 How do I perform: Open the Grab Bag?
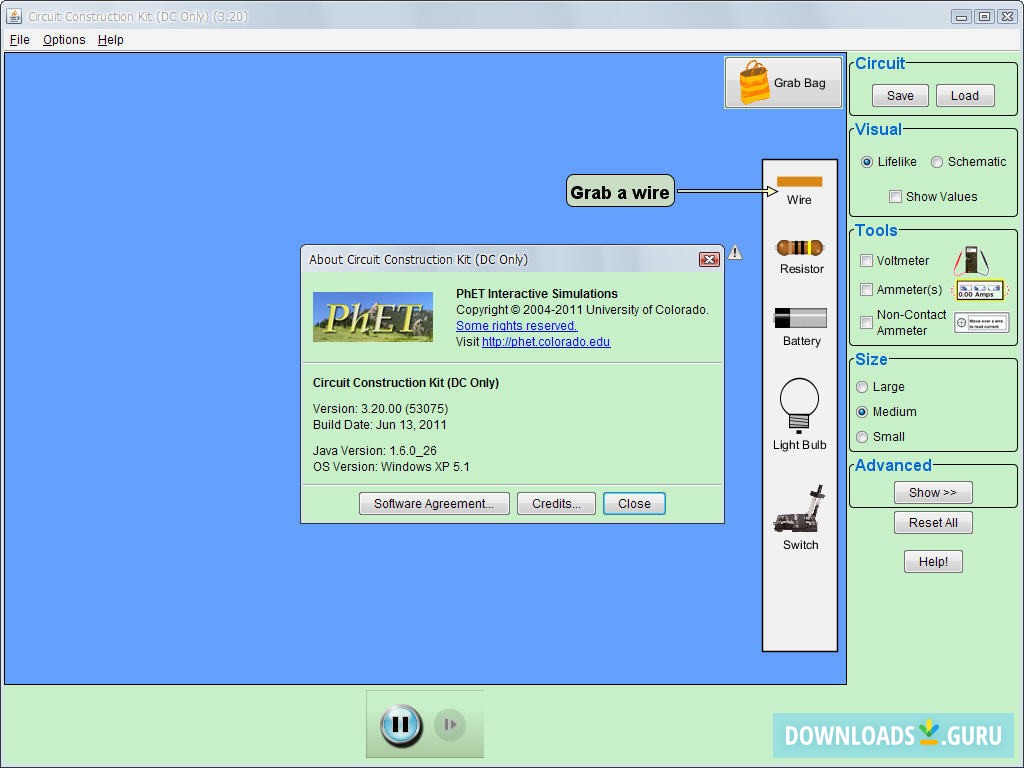tap(783, 82)
